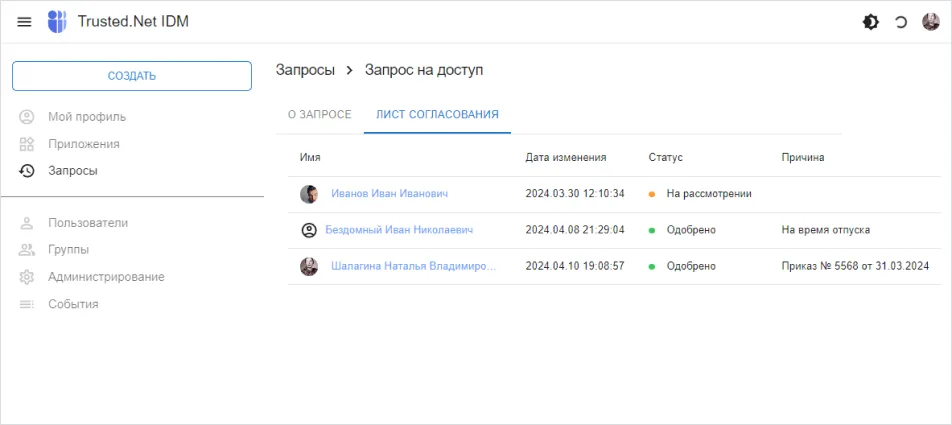952x425 pixels.
Task: Open the hamburger navigation menu
Action: (x=25, y=22)
